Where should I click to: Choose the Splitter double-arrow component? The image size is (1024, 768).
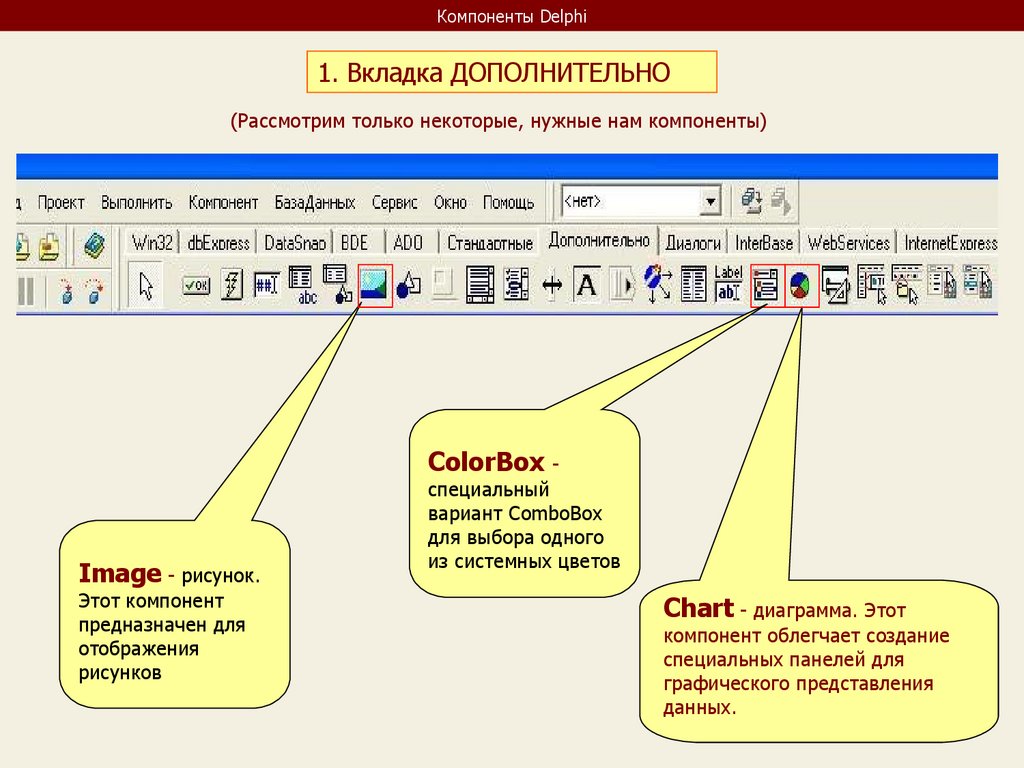[552, 285]
